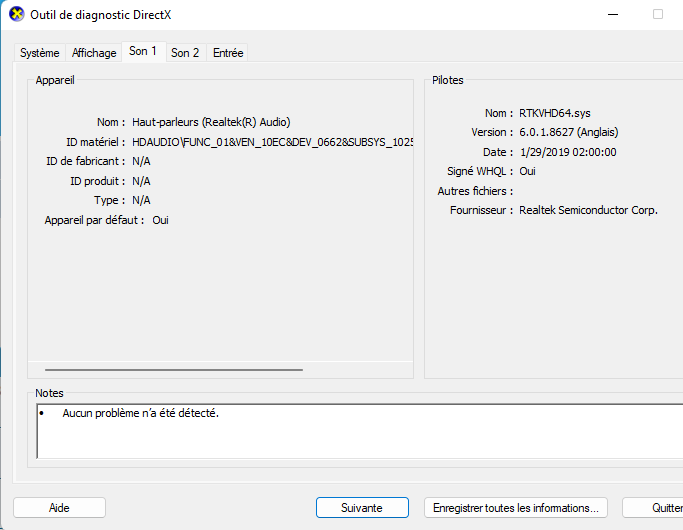Click the Suivante button
Viewport: 683px width, 530px height.
(362, 508)
